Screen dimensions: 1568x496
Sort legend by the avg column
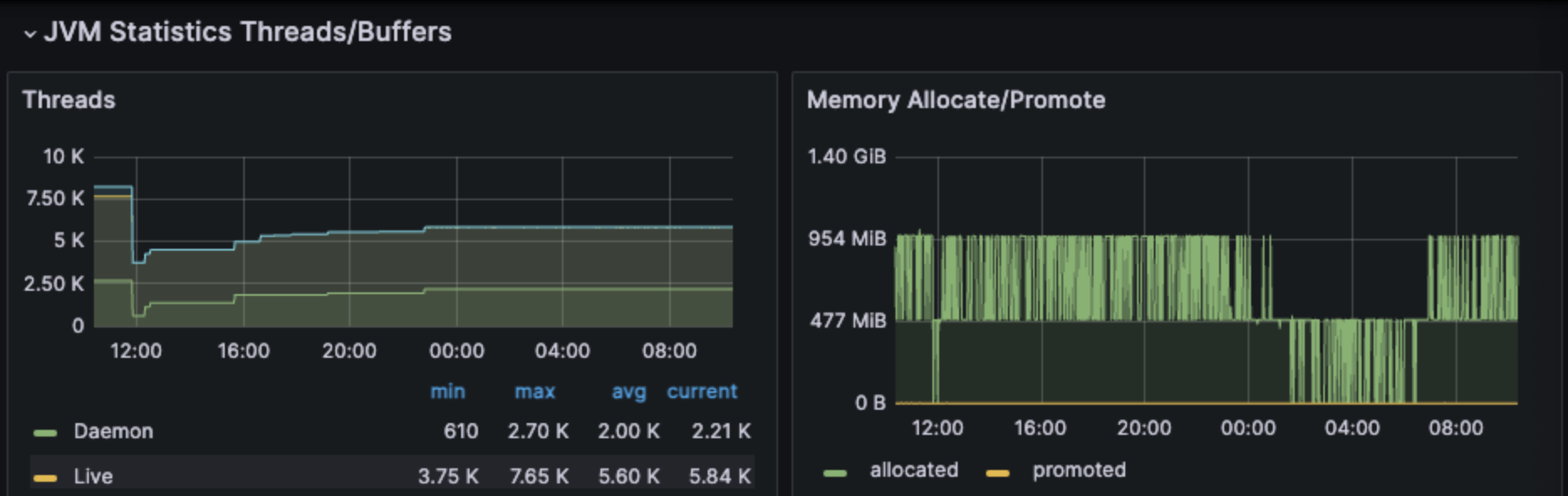click(629, 391)
